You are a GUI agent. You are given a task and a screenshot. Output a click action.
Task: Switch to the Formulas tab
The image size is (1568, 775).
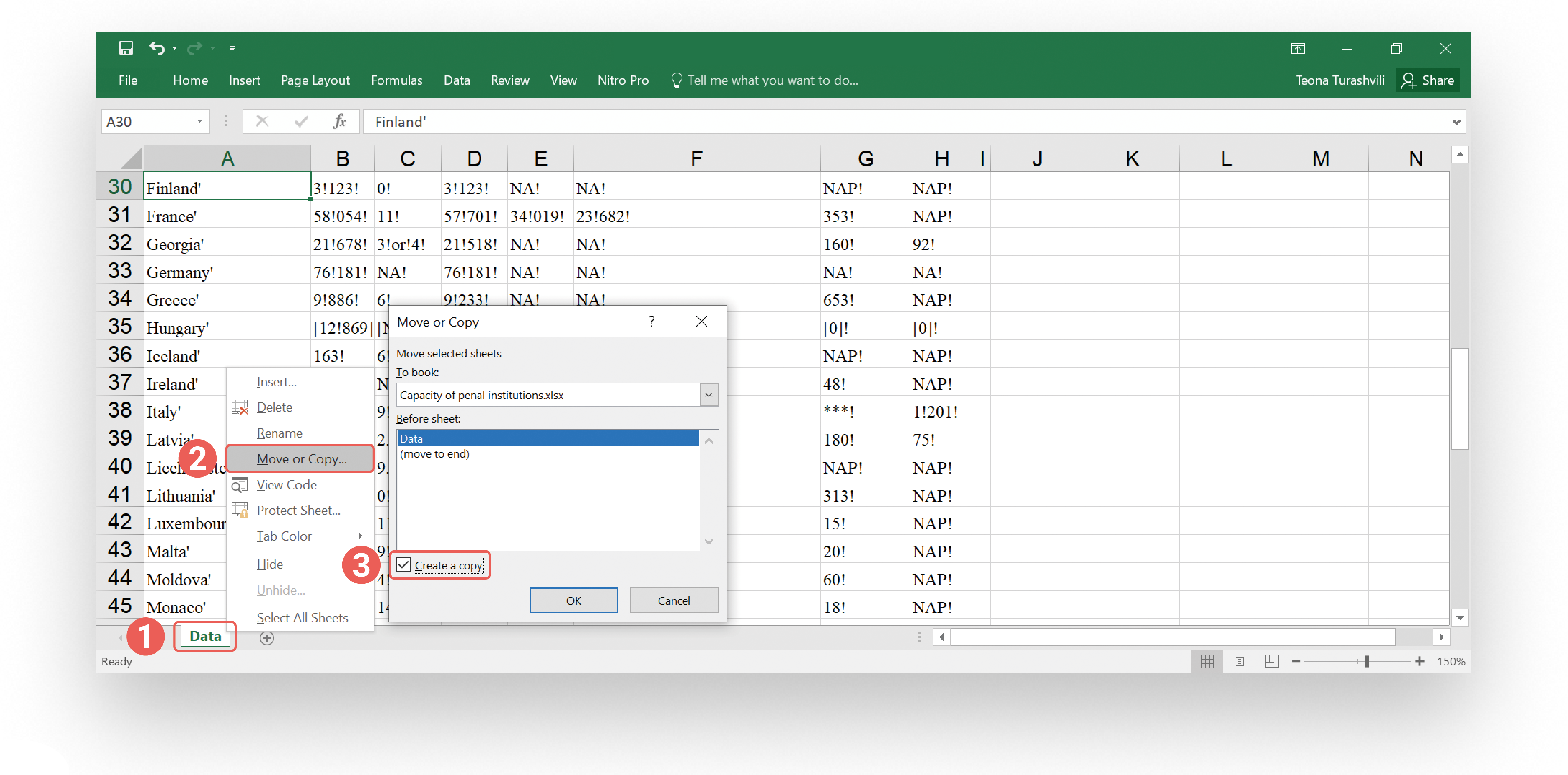coord(396,80)
